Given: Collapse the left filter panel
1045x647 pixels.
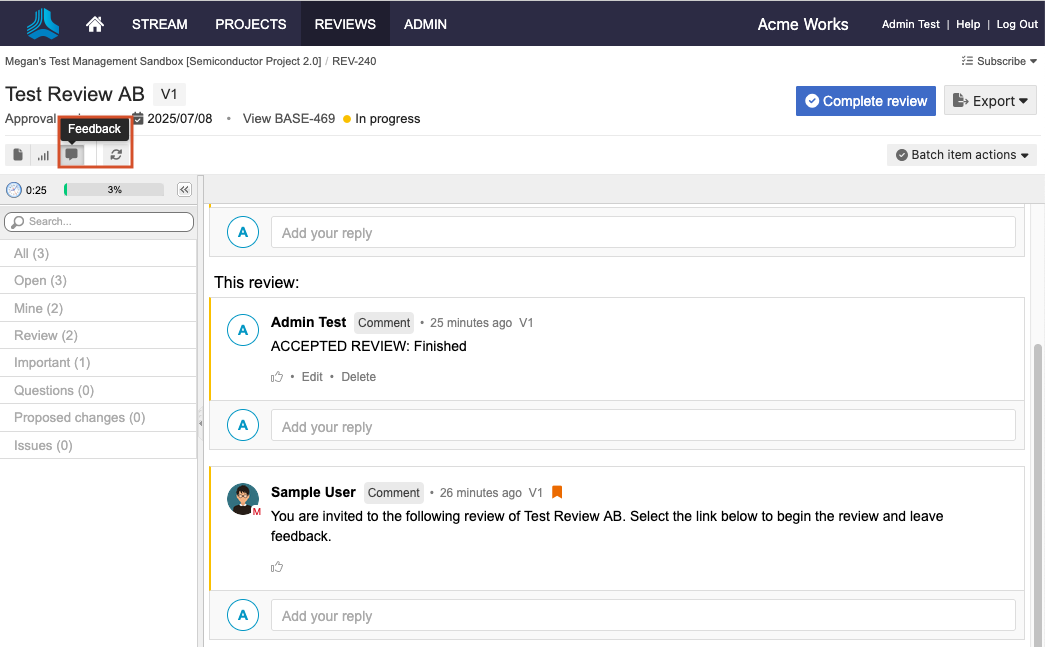Looking at the screenshot, I should pyautogui.click(x=184, y=190).
